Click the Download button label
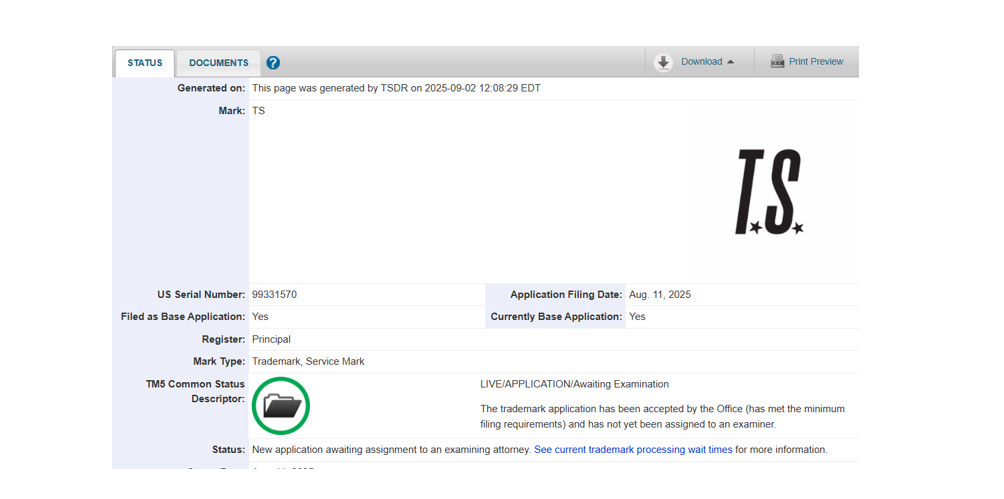Image resolution: width=1004 pixels, height=499 pixels. 701,62
